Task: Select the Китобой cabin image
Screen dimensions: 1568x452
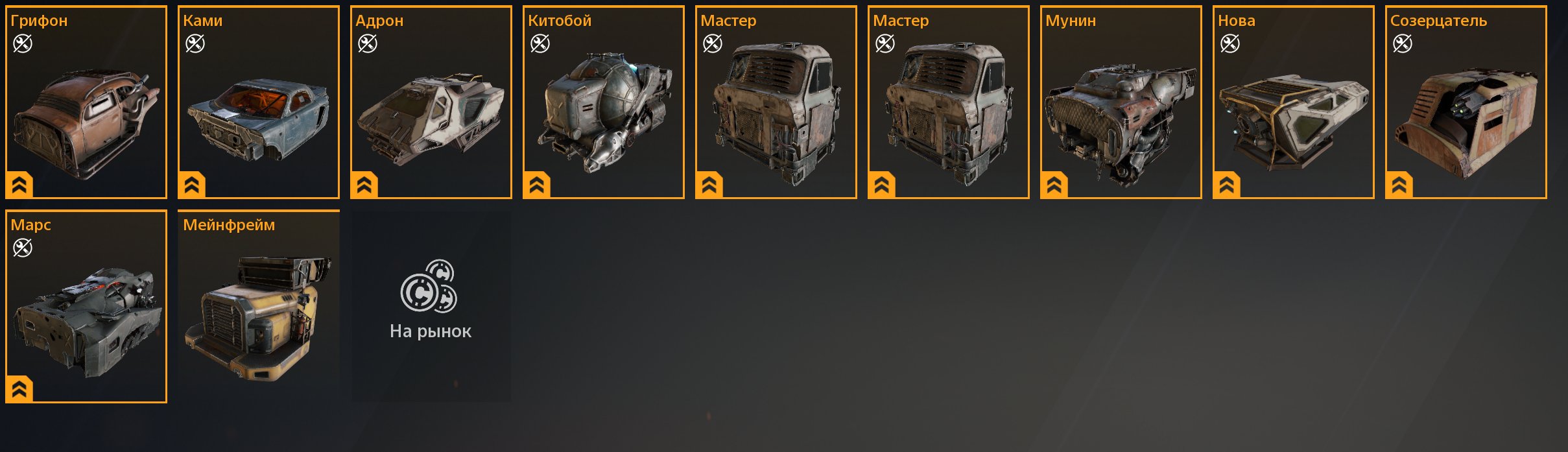Action: tap(603, 112)
